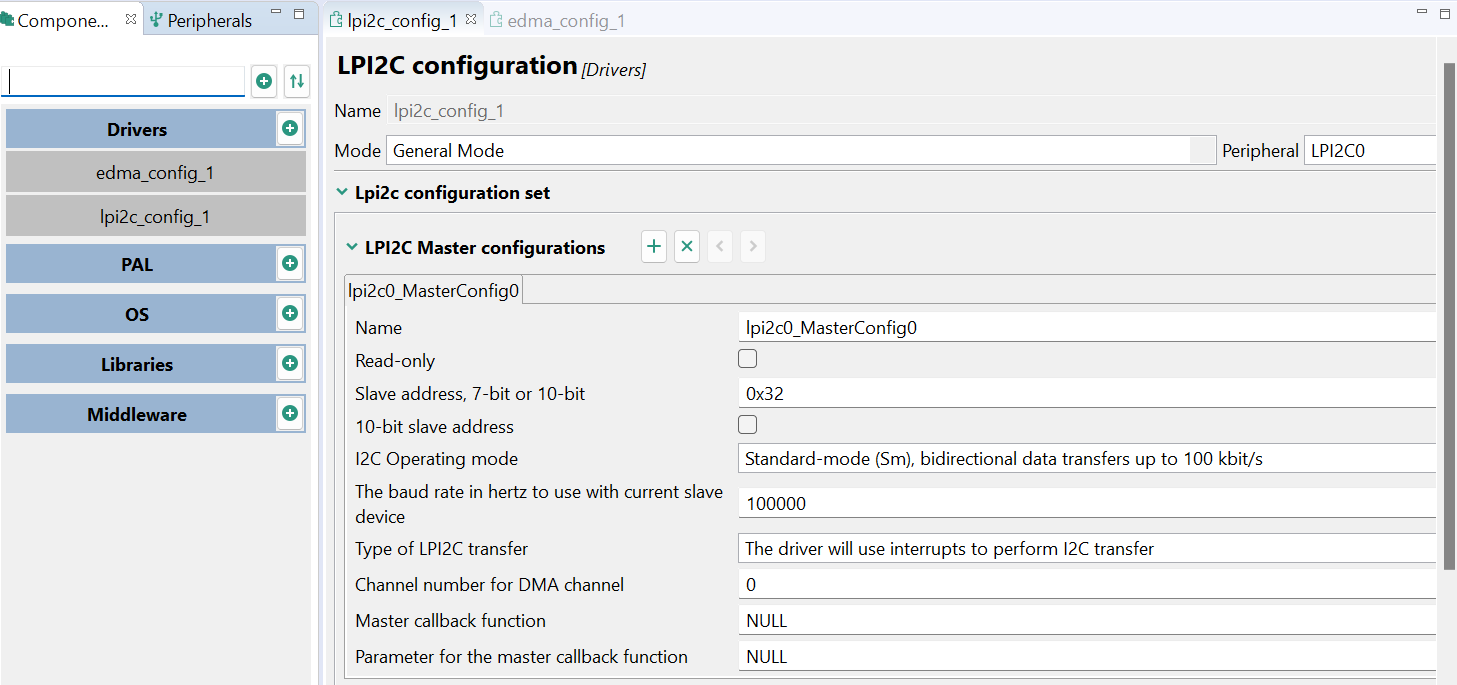Close the Components view tab
Viewport: 1457px width, 685px height.
click(130, 19)
